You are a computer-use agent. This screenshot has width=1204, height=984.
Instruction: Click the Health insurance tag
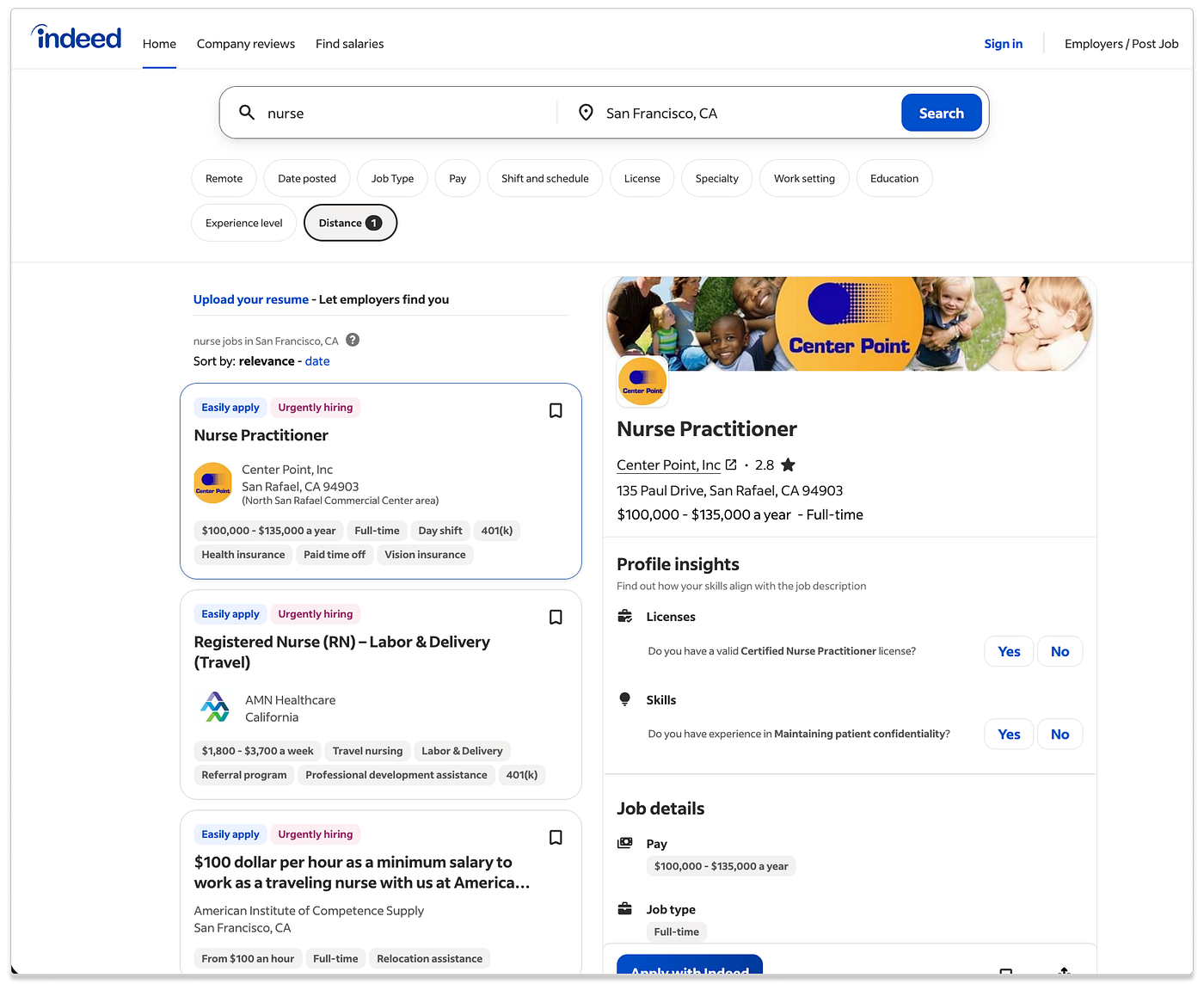point(243,555)
